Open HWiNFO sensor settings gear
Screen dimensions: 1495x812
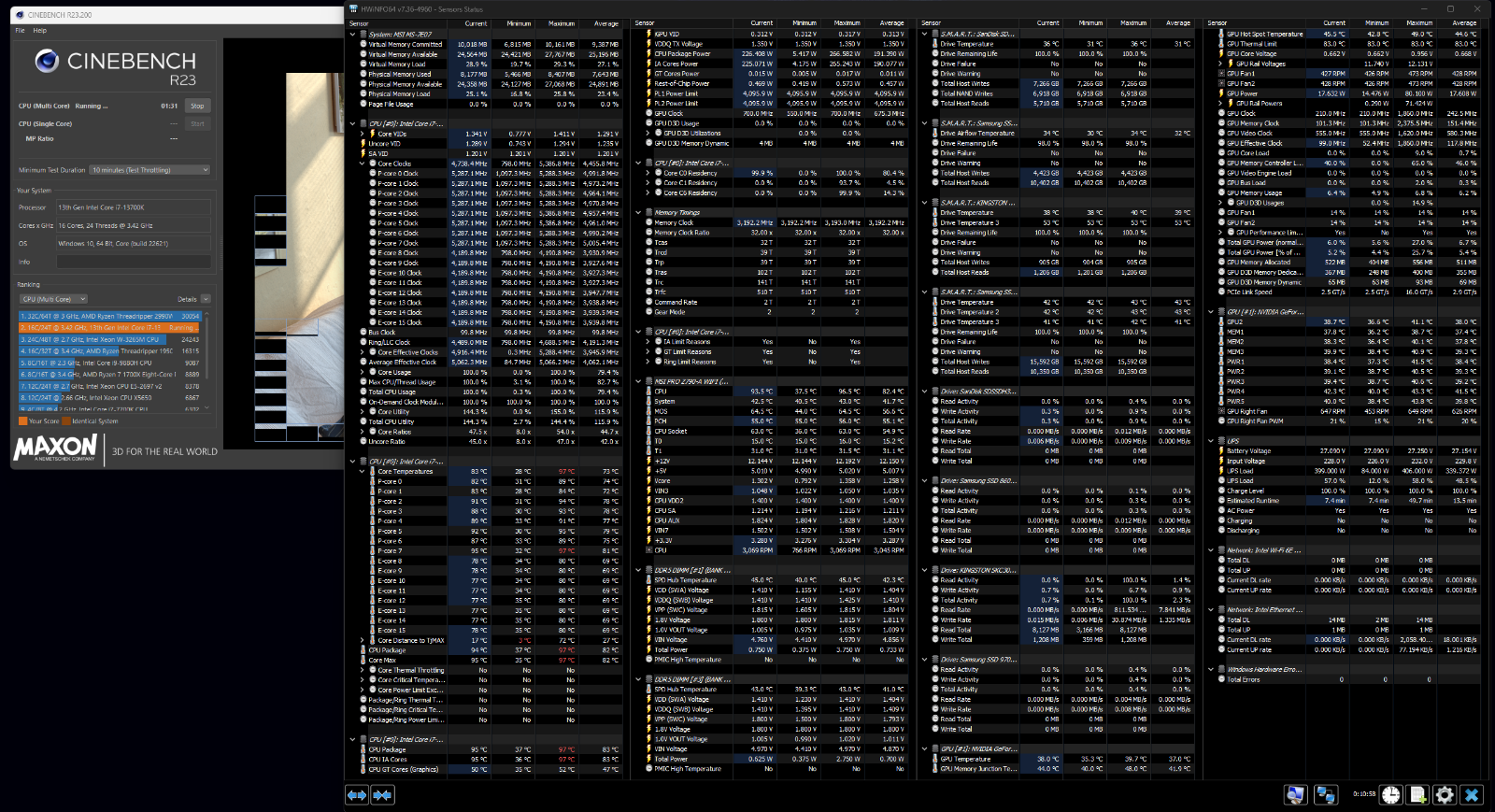1445,794
